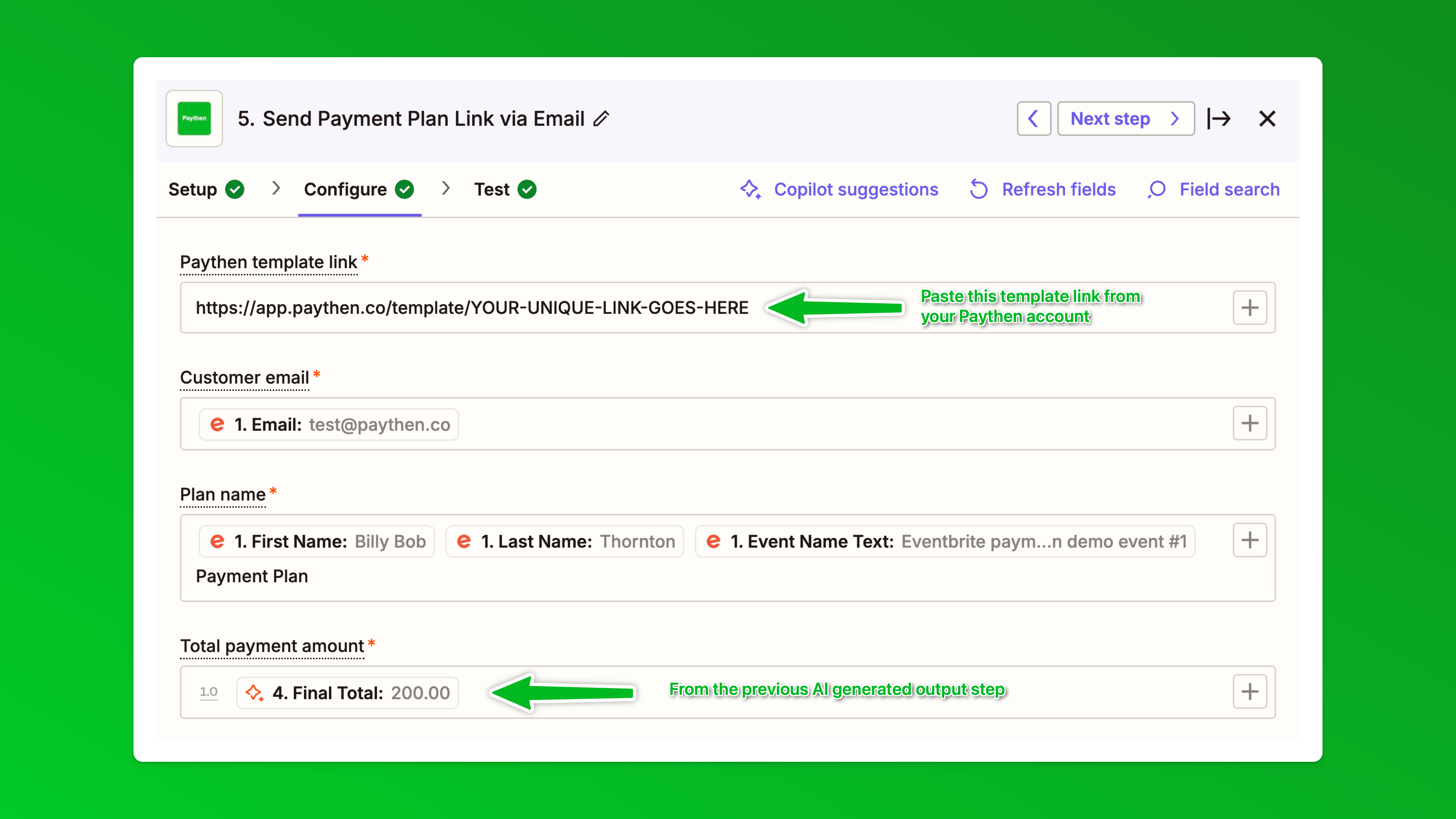Add data to Plan name field
This screenshot has height=819, width=1456.
click(1250, 540)
